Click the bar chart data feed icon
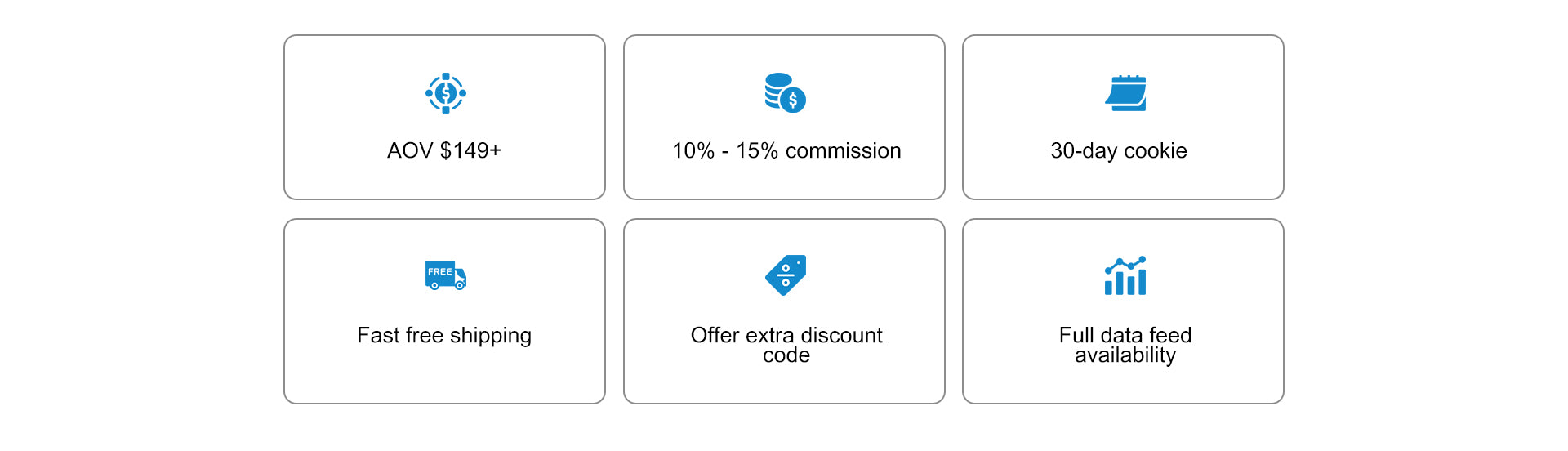 [1125, 275]
